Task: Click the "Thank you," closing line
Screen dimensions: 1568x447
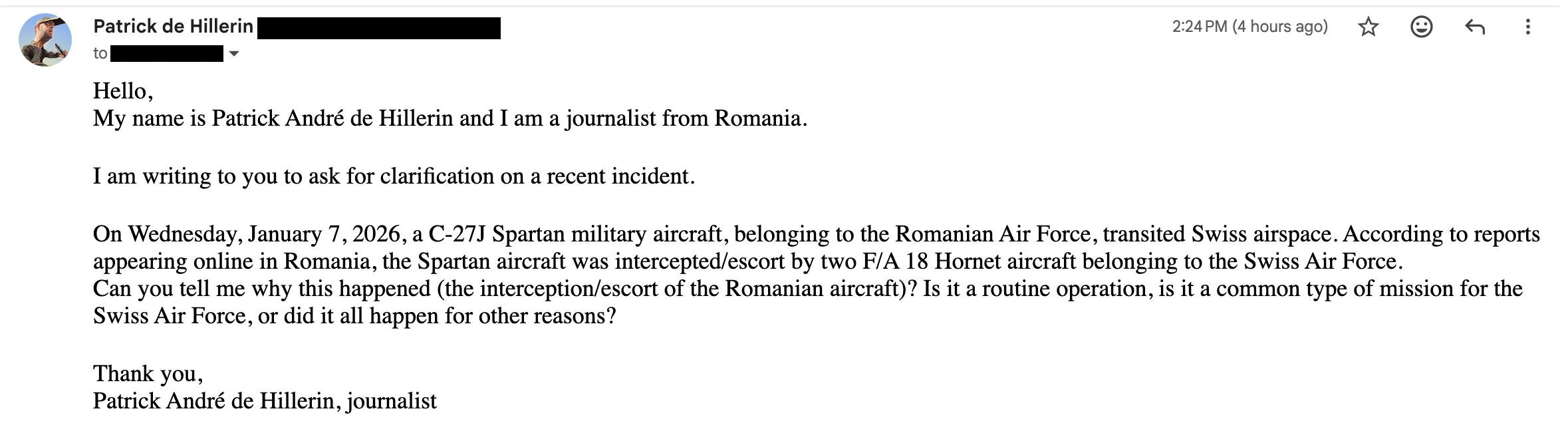Action: coord(148,374)
